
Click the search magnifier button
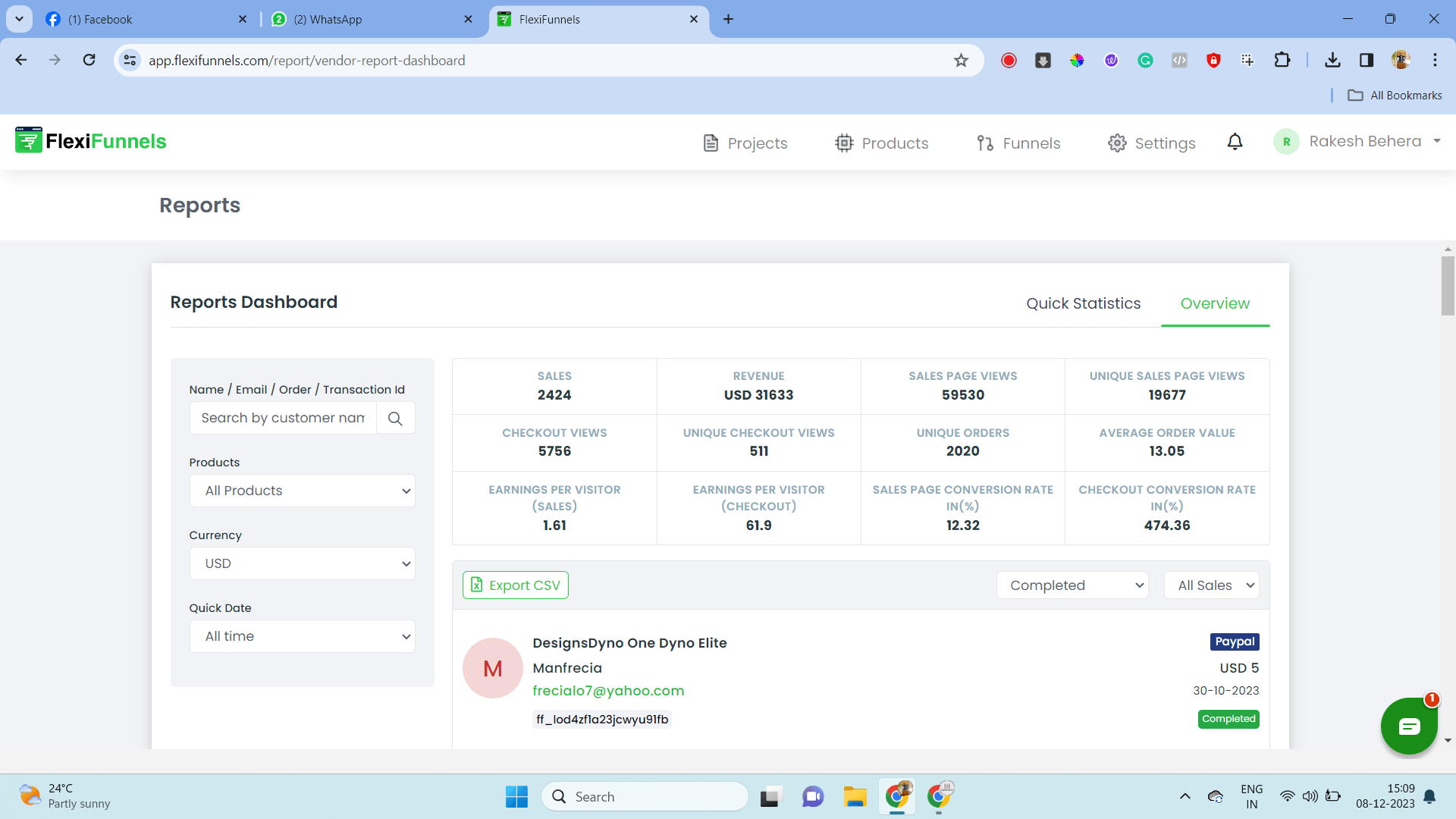(x=395, y=418)
